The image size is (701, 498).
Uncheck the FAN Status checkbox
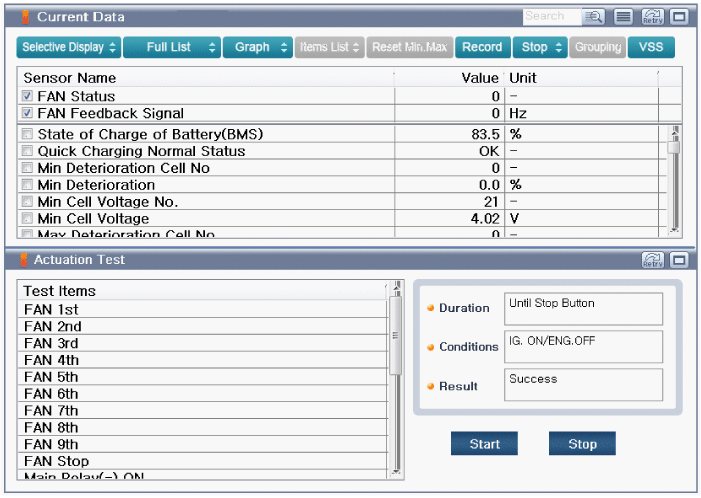pyautogui.click(x=28, y=97)
